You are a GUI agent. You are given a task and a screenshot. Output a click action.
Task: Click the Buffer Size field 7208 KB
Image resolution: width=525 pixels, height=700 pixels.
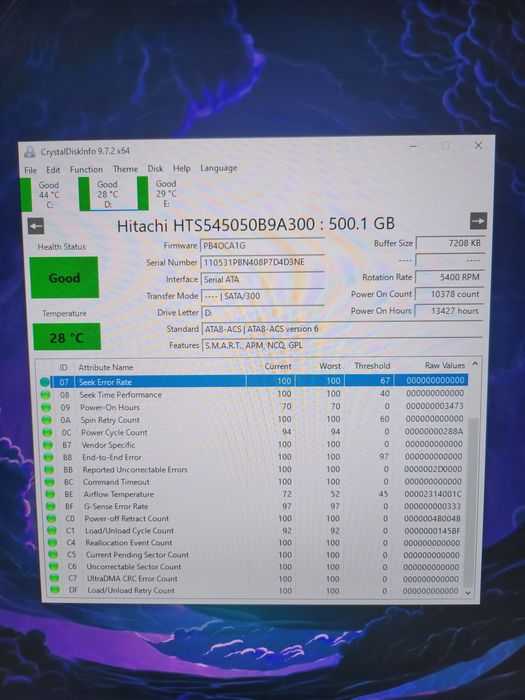click(x=450, y=243)
